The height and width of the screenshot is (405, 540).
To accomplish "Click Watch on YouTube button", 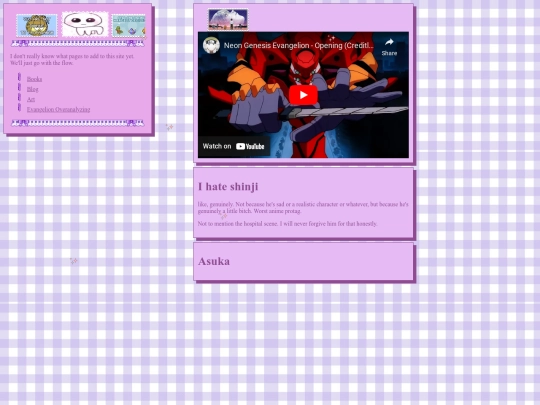I will coord(234,146).
